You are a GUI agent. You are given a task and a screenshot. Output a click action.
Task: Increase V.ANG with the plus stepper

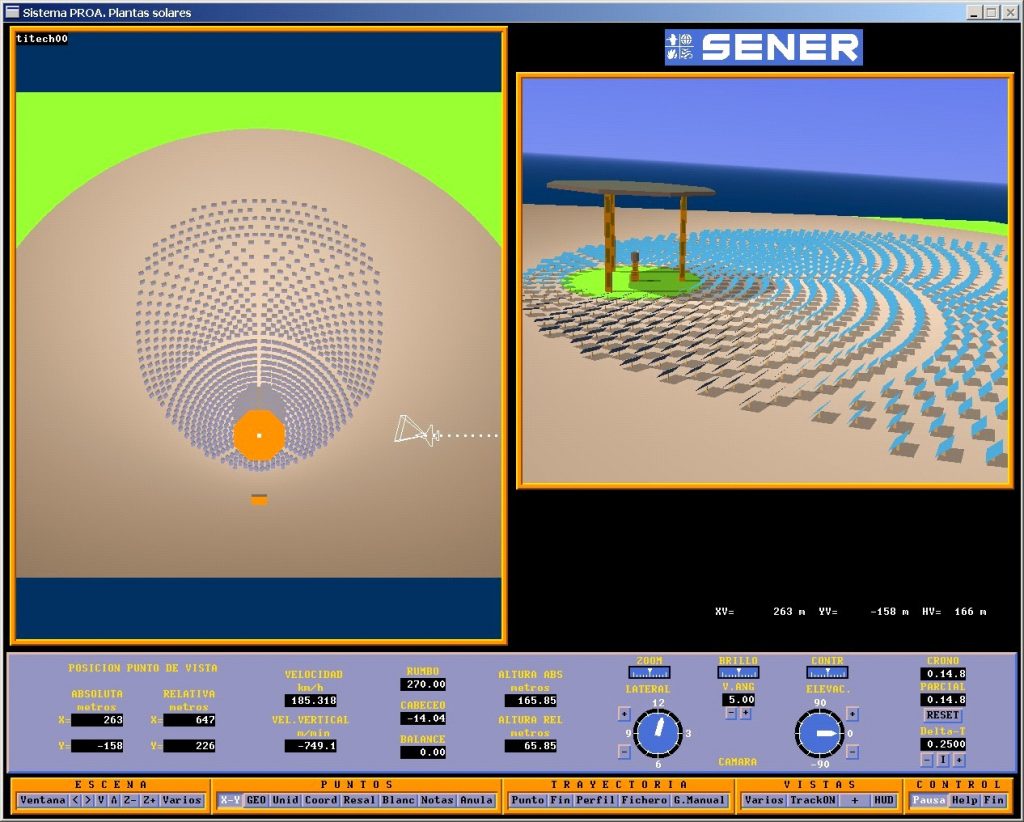745,714
